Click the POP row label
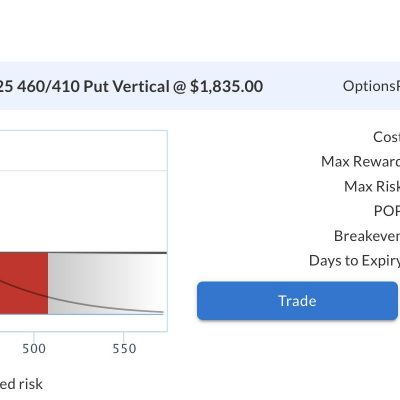400x400 pixels. click(x=387, y=211)
